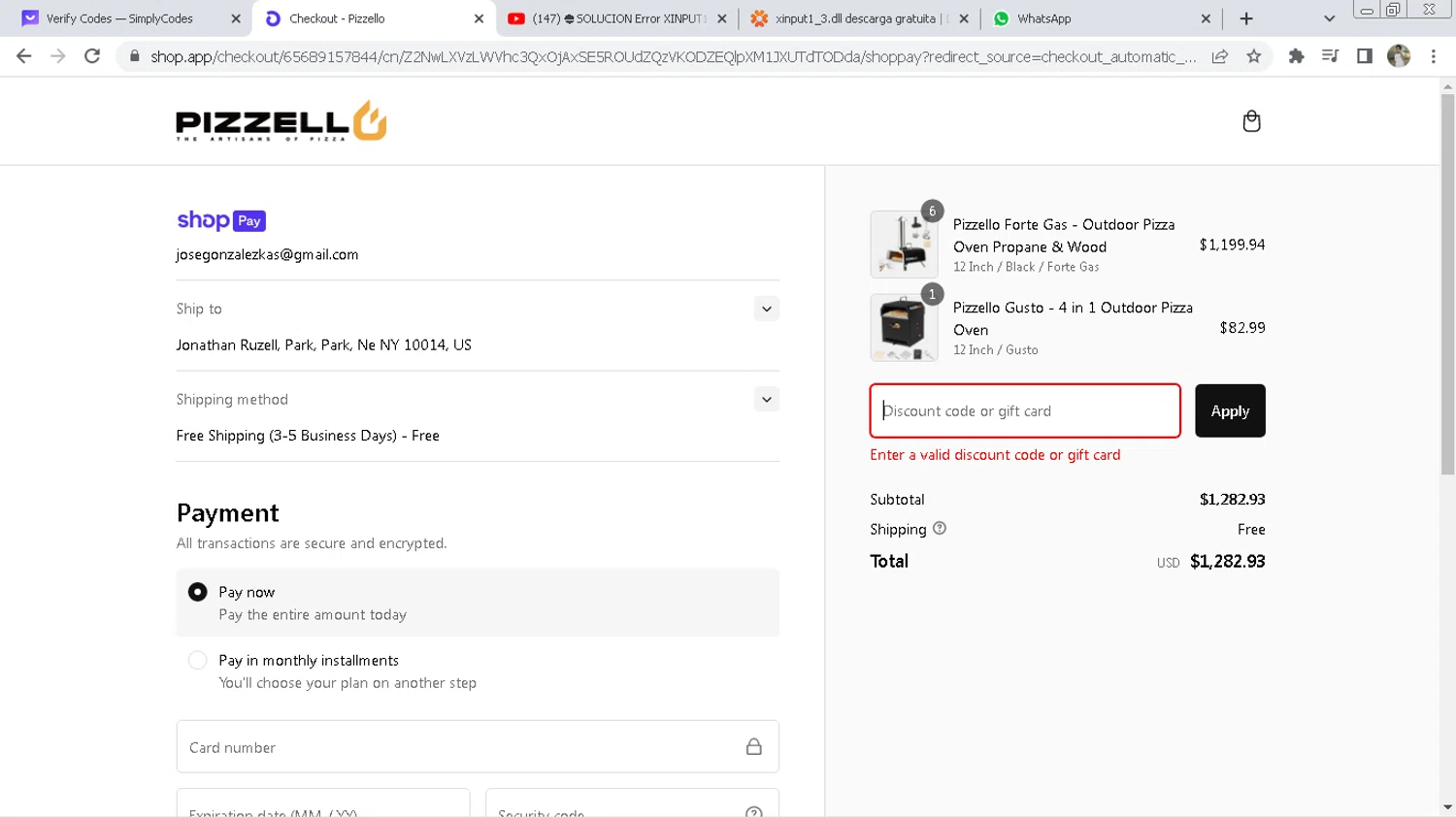Click the Jonathan Ruzell shipping address
This screenshot has height=818, width=1456.
point(323,345)
